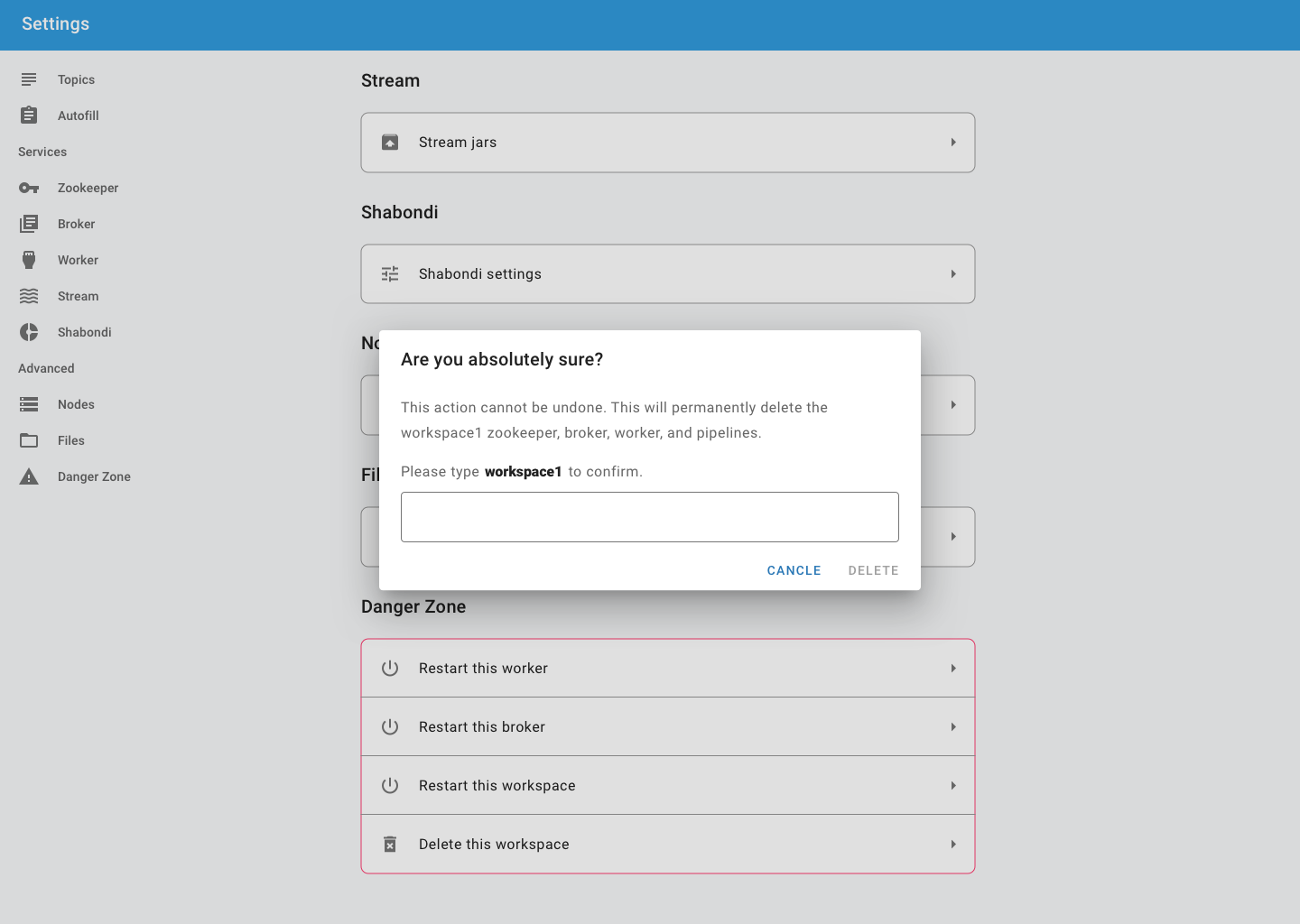Click the bold workspace1 confirmation text
Image resolution: width=1300 pixels, height=924 pixels.
524,472
